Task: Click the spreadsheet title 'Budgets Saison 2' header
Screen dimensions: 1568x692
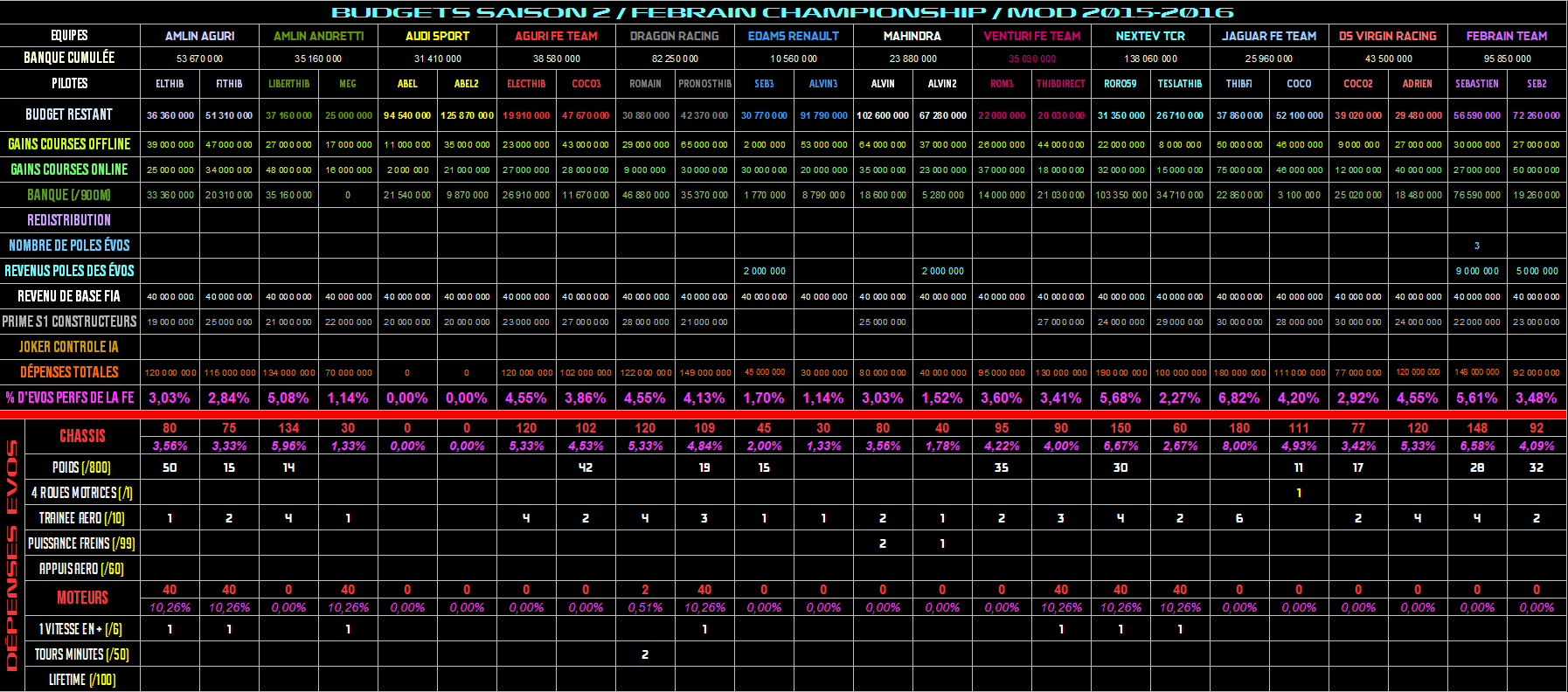Action: click(x=782, y=12)
